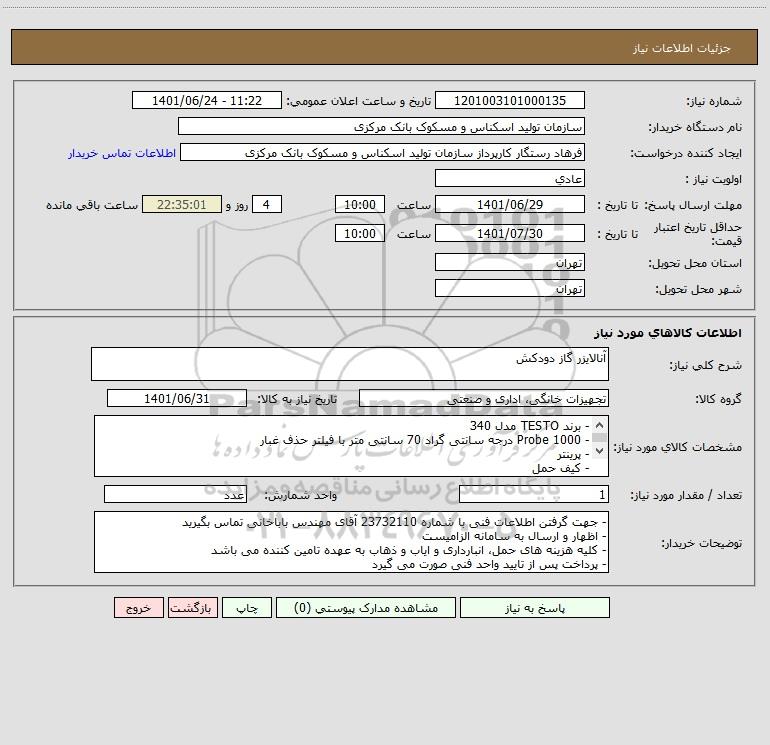Click request creator field فرهاد رستگار

[x=382, y=152]
